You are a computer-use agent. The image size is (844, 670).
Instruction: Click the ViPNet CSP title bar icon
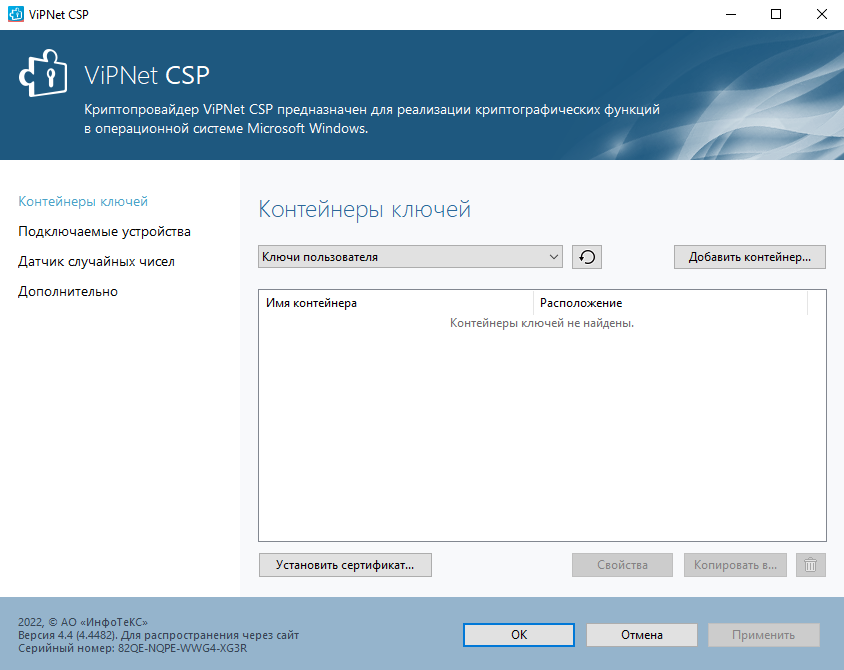16,14
